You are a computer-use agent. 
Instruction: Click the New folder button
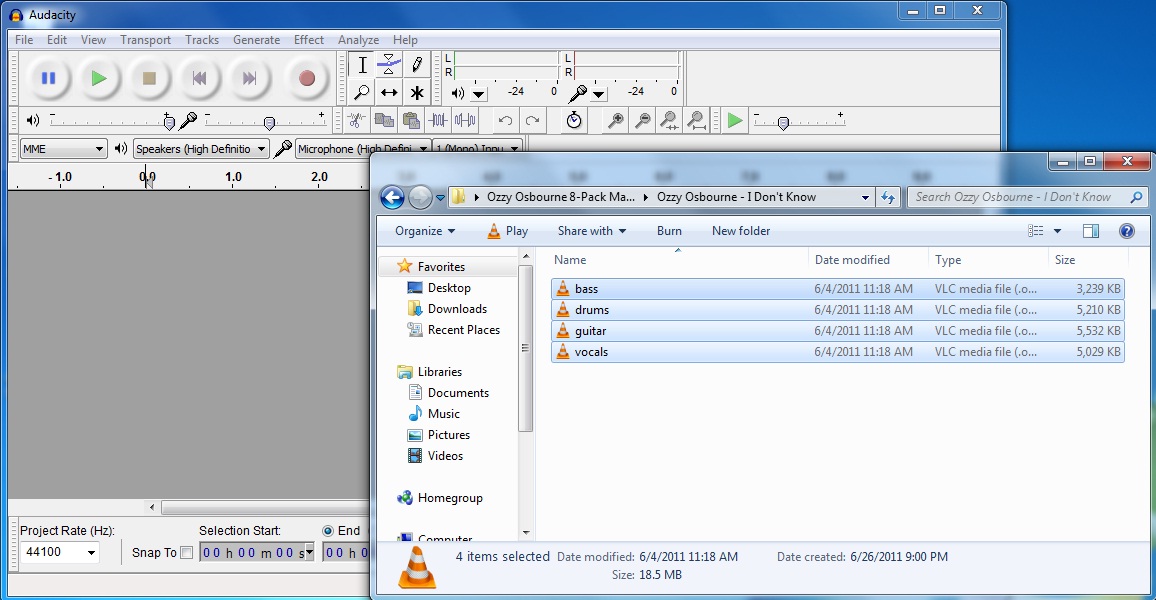tap(740, 231)
